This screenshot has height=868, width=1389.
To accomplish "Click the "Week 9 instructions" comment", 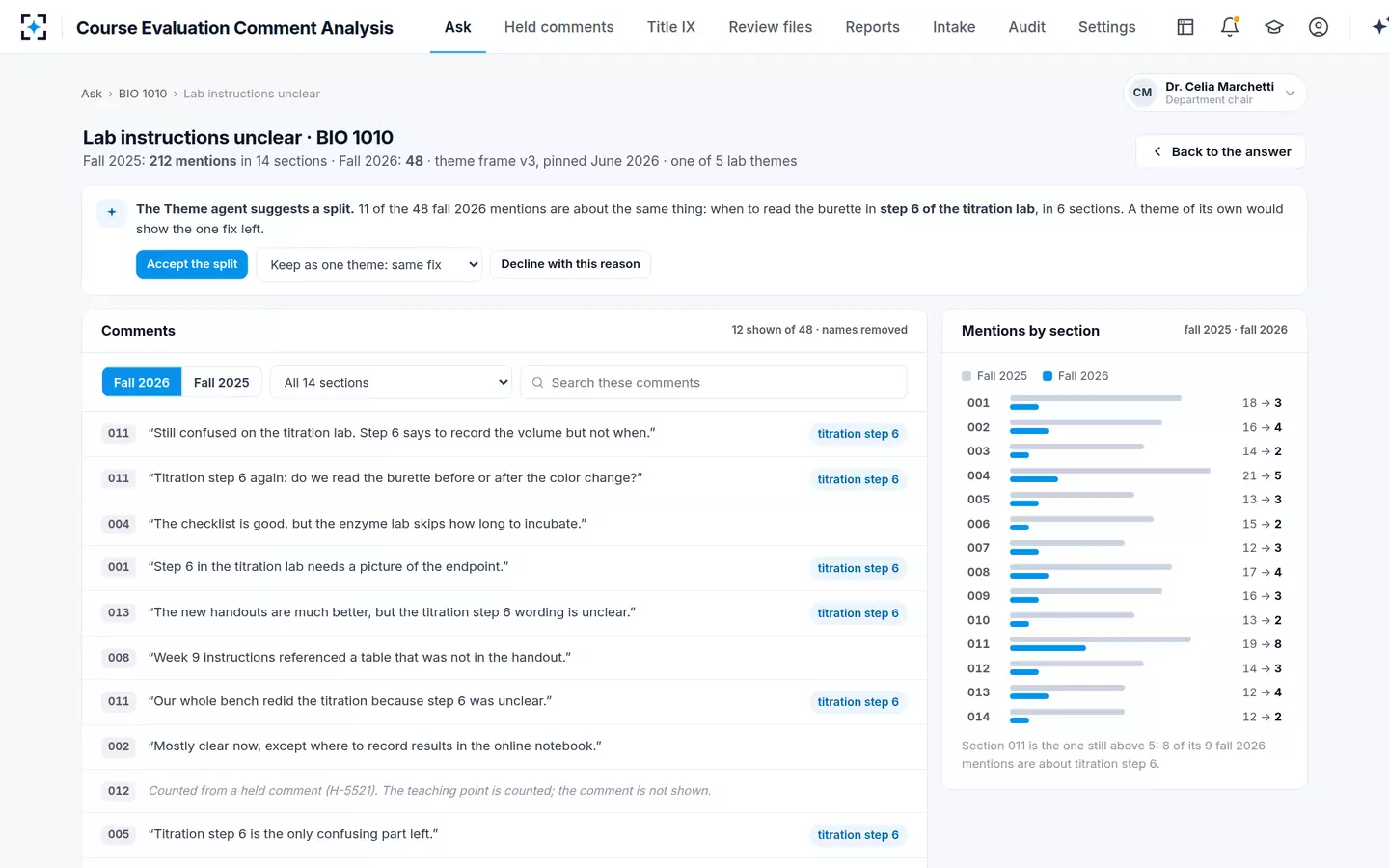I will pos(504,658).
